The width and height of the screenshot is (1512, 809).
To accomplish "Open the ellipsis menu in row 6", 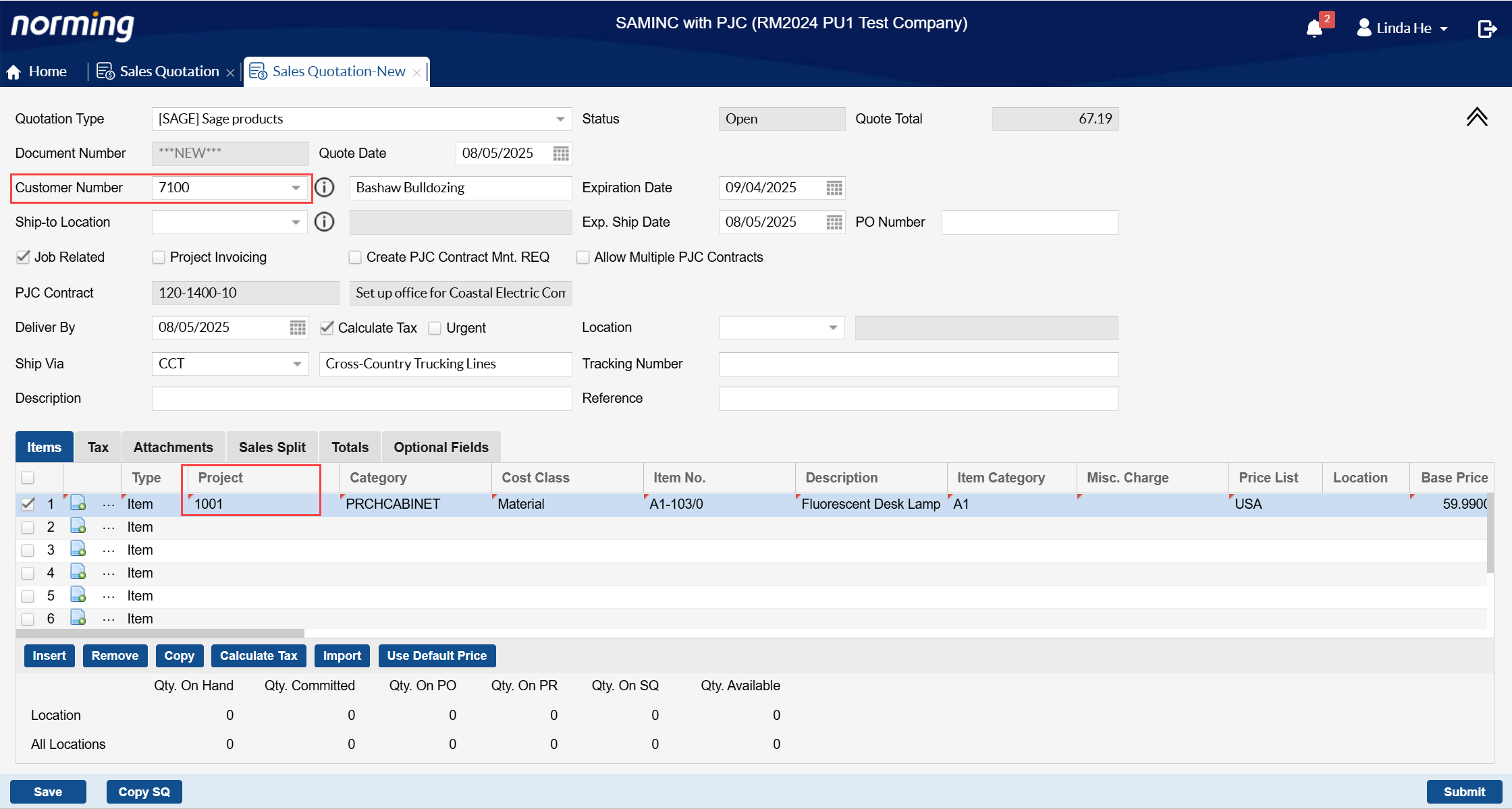I will pos(109,619).
